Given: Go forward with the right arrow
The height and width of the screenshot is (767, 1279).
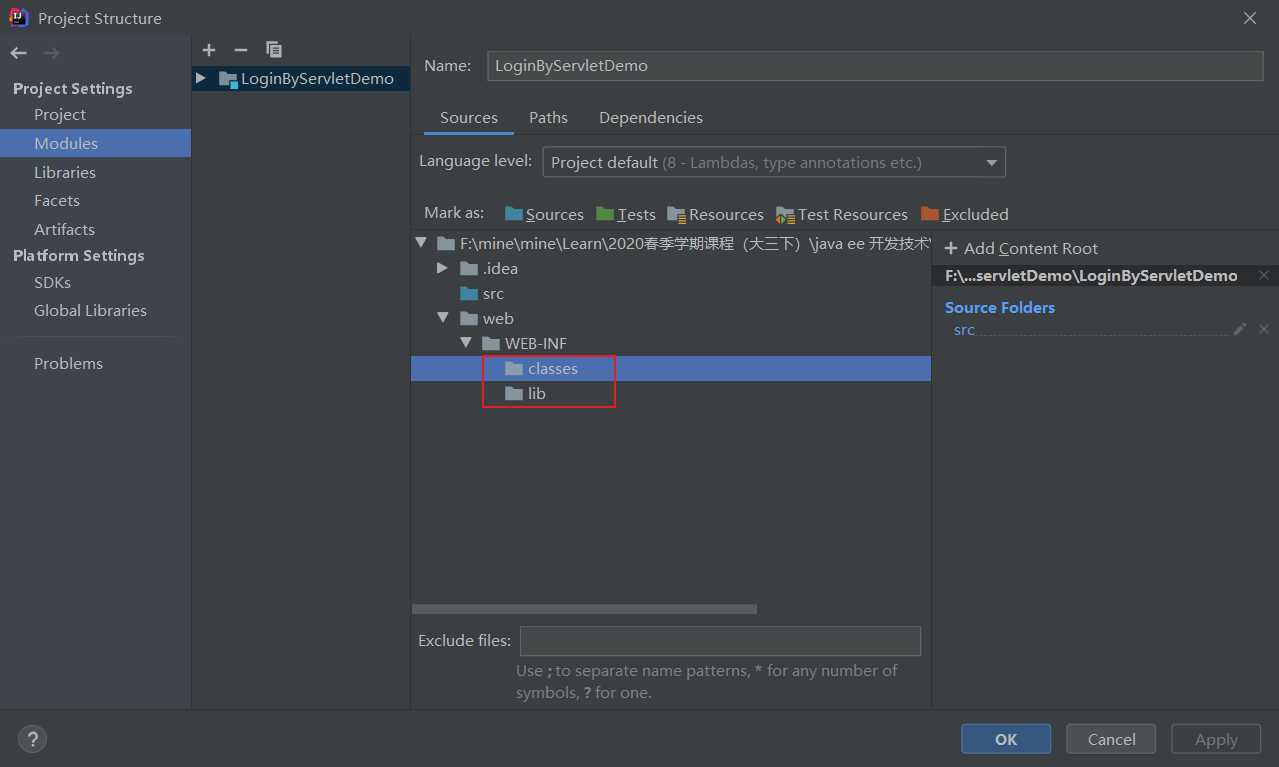Looking at the screenshot, I should (51, 53).
